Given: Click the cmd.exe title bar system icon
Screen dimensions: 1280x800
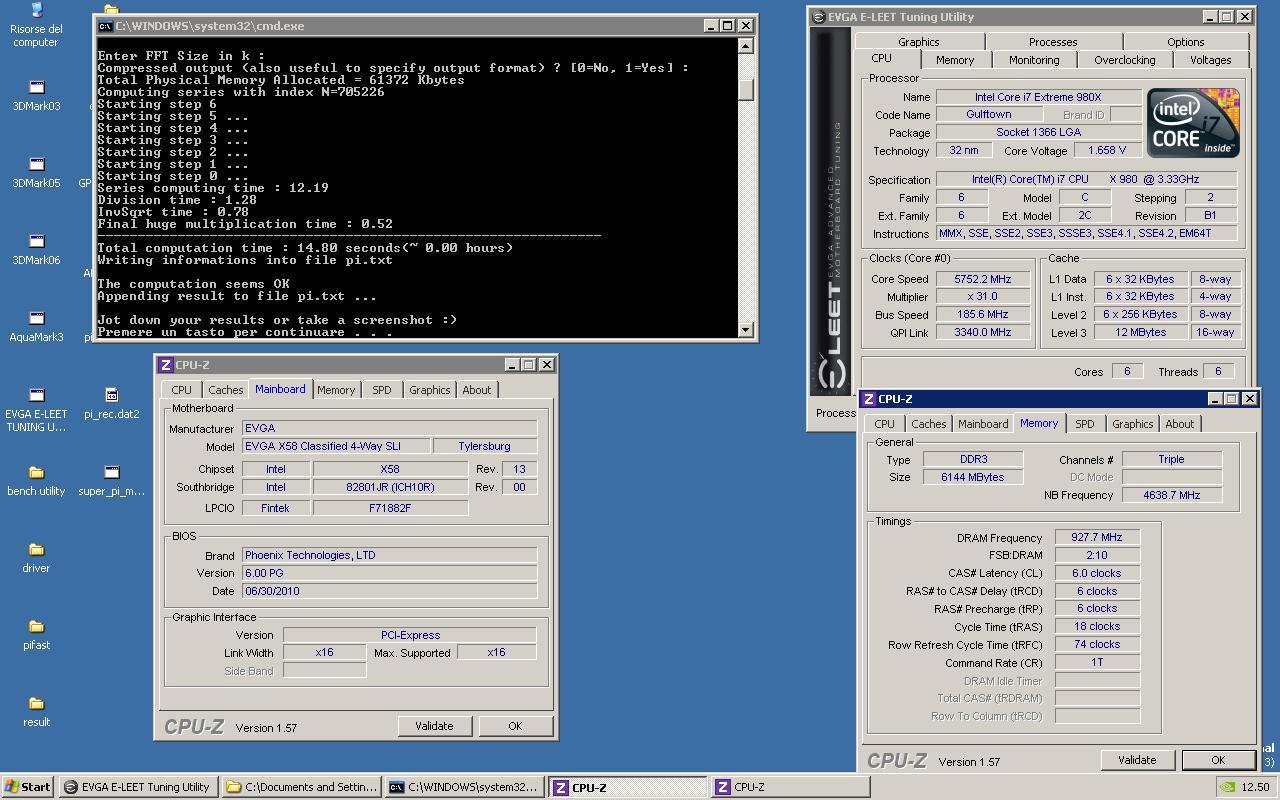Looking at the screenshot, I should [106, 26].
